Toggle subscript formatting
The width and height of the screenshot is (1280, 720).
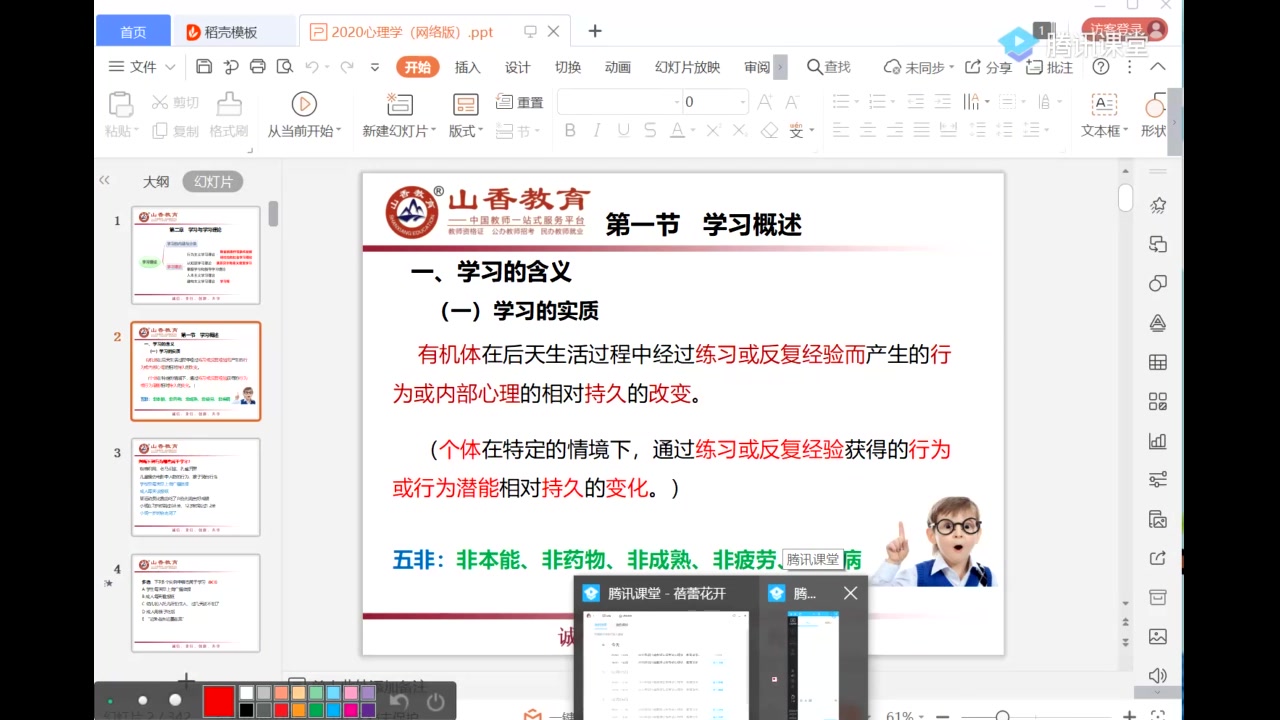(x=741, y=131)
